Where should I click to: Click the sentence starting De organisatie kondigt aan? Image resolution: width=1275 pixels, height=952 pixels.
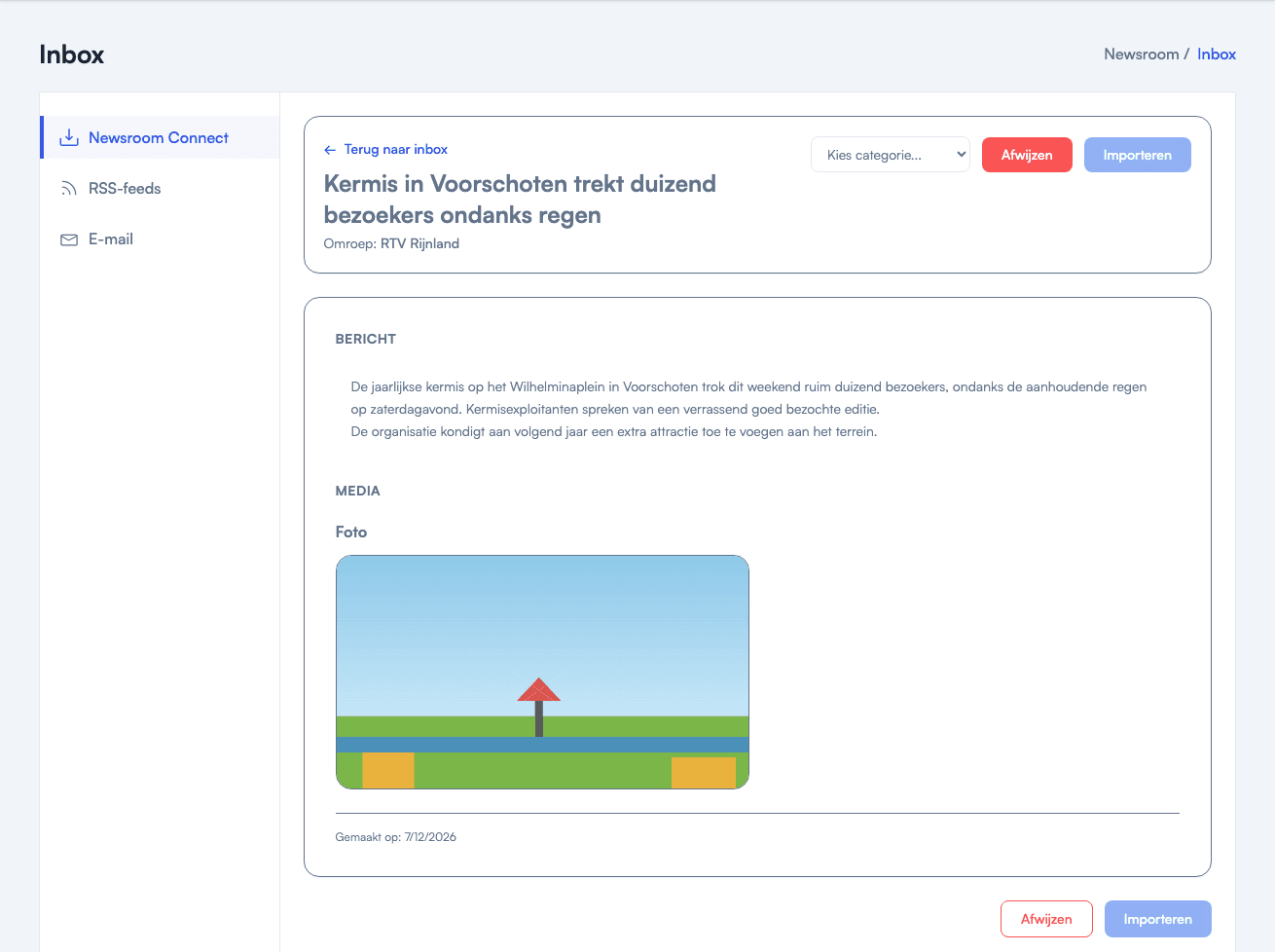click(x=614, y=431)
